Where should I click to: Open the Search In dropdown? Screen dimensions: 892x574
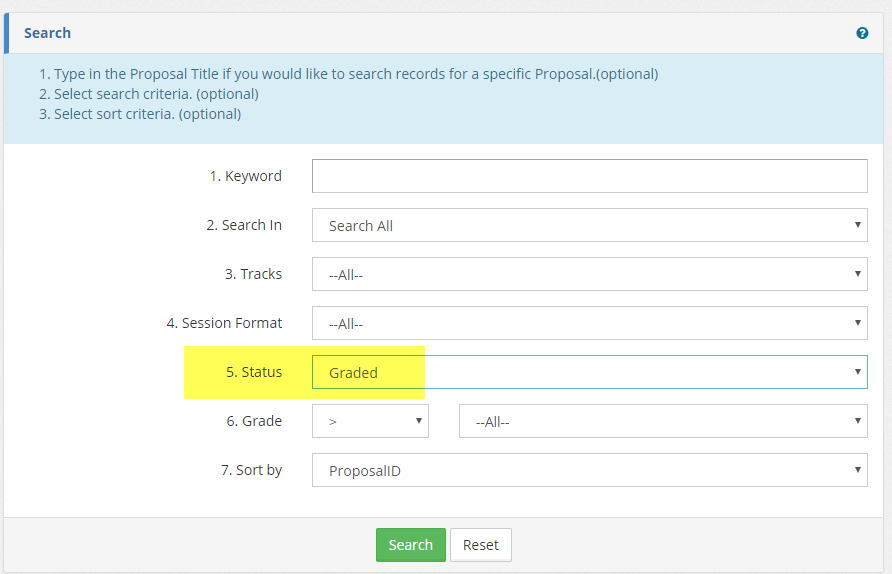(x=589, y=225)
